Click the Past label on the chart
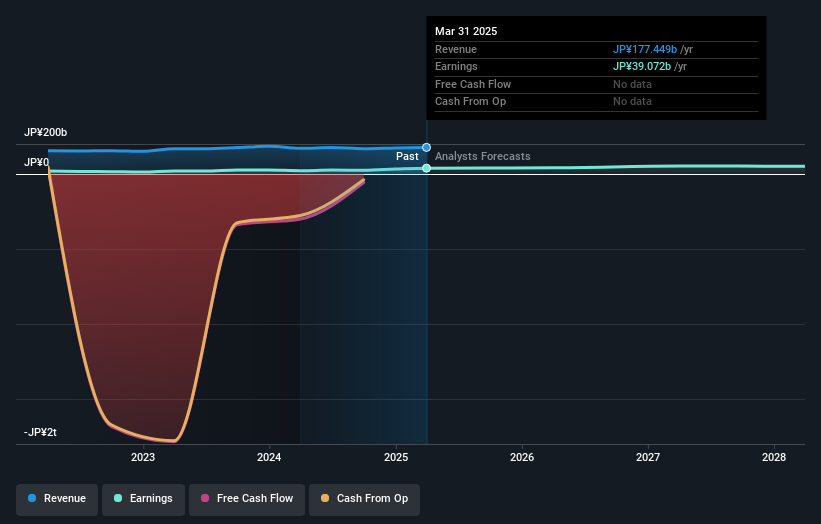This screenshot has width=821, height=524. (x=407, y=157)
